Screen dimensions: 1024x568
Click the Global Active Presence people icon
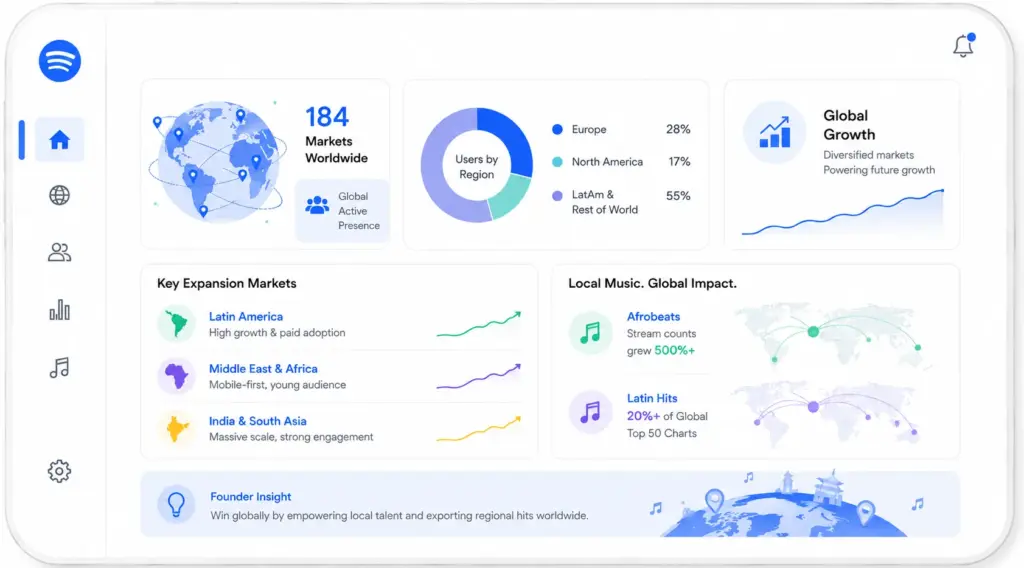(317, 206)
